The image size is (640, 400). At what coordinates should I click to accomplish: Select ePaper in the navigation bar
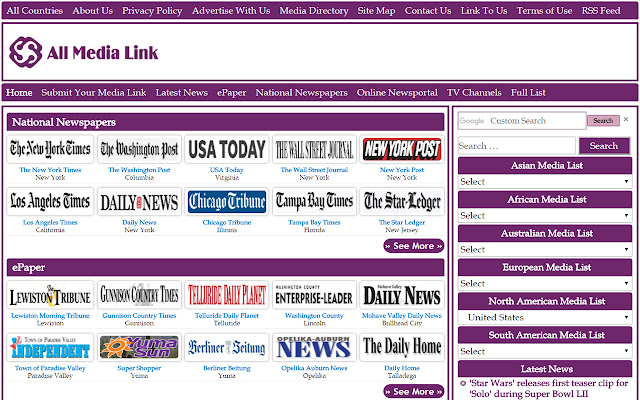click(231, 93)
